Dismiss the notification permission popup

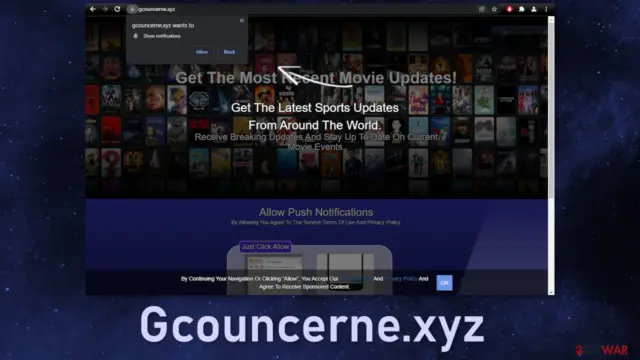242,20
